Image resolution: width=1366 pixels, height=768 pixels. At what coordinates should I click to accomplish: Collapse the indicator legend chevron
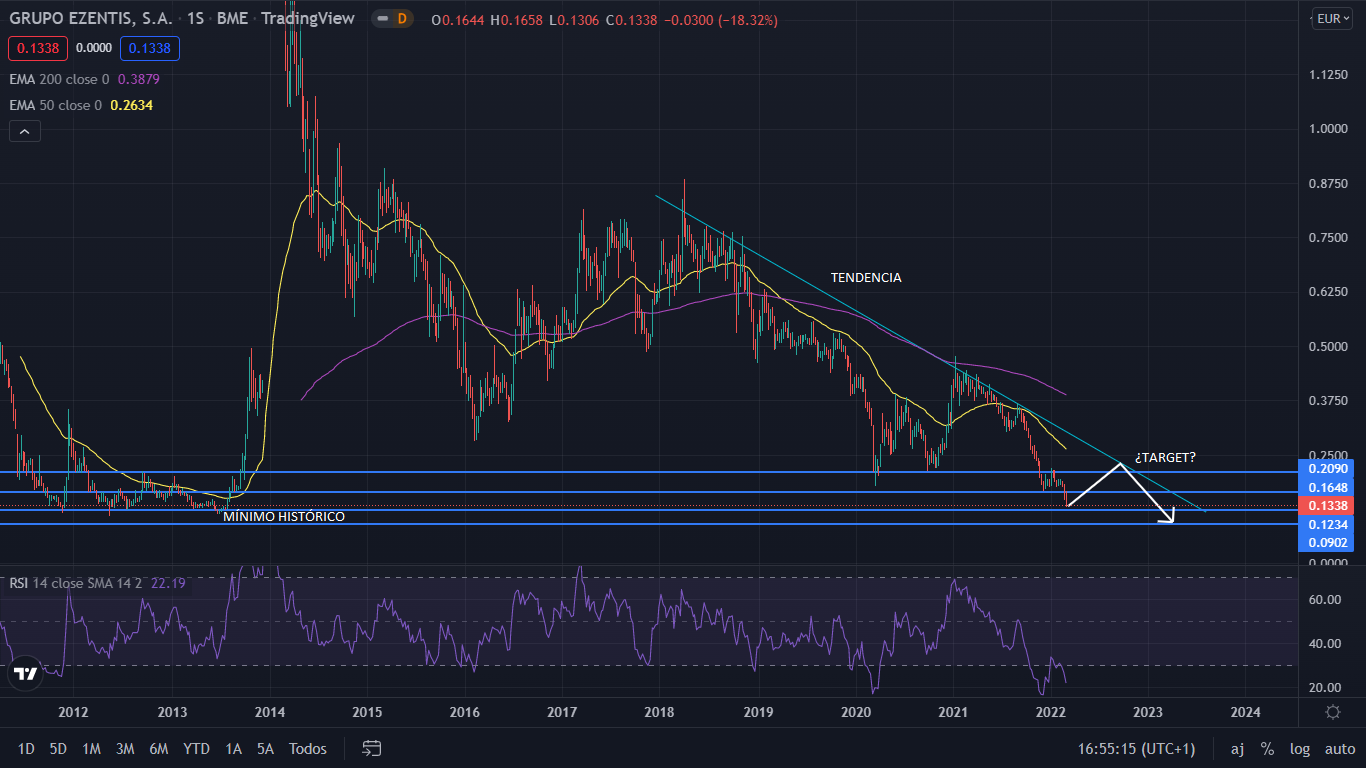coord(24,131)
